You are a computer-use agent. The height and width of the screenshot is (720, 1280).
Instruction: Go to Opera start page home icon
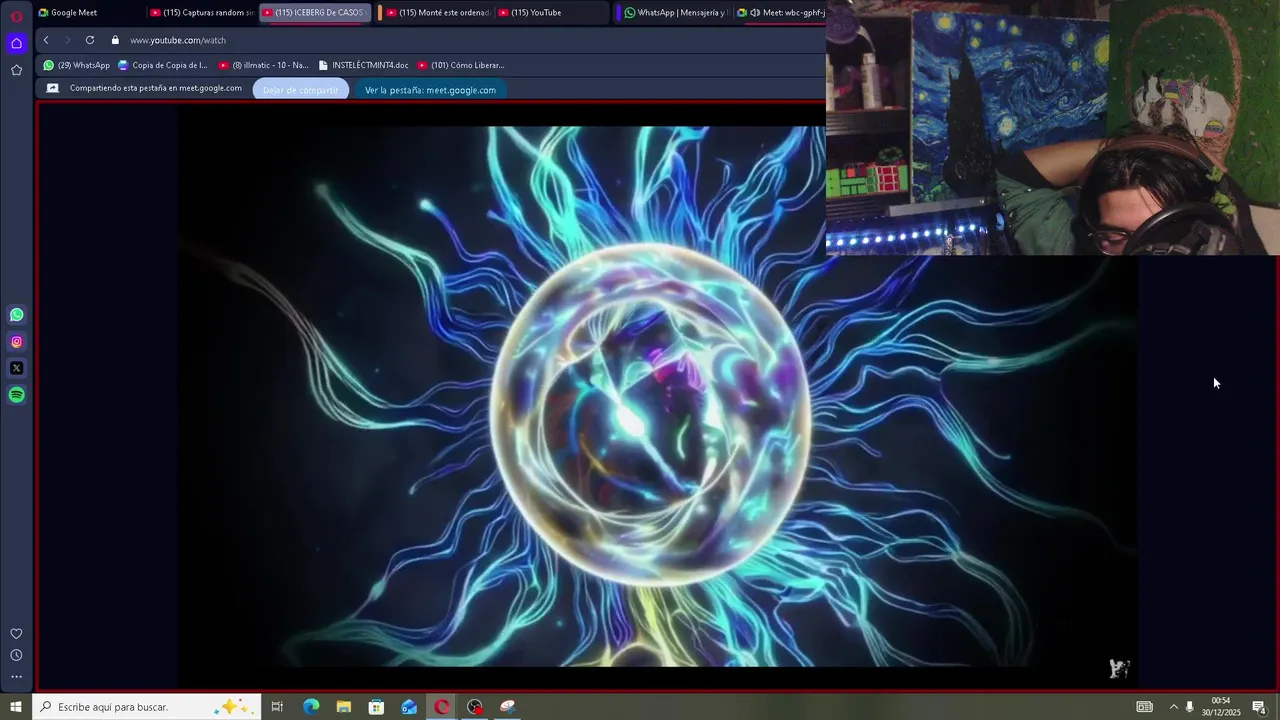16,43
